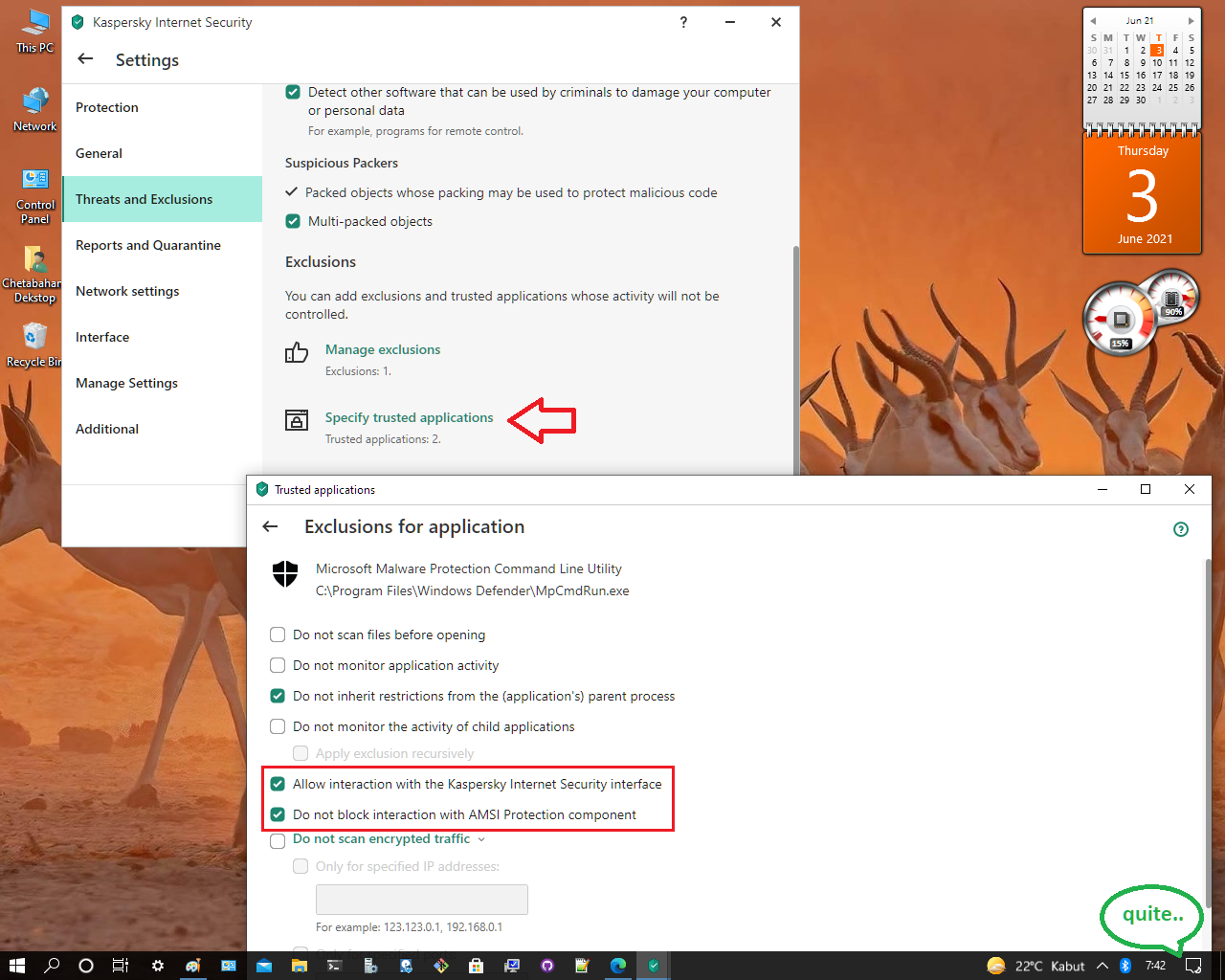1225x980 pixels.
Task: Open help in Exclusions for application panel
Action: 1181,529
